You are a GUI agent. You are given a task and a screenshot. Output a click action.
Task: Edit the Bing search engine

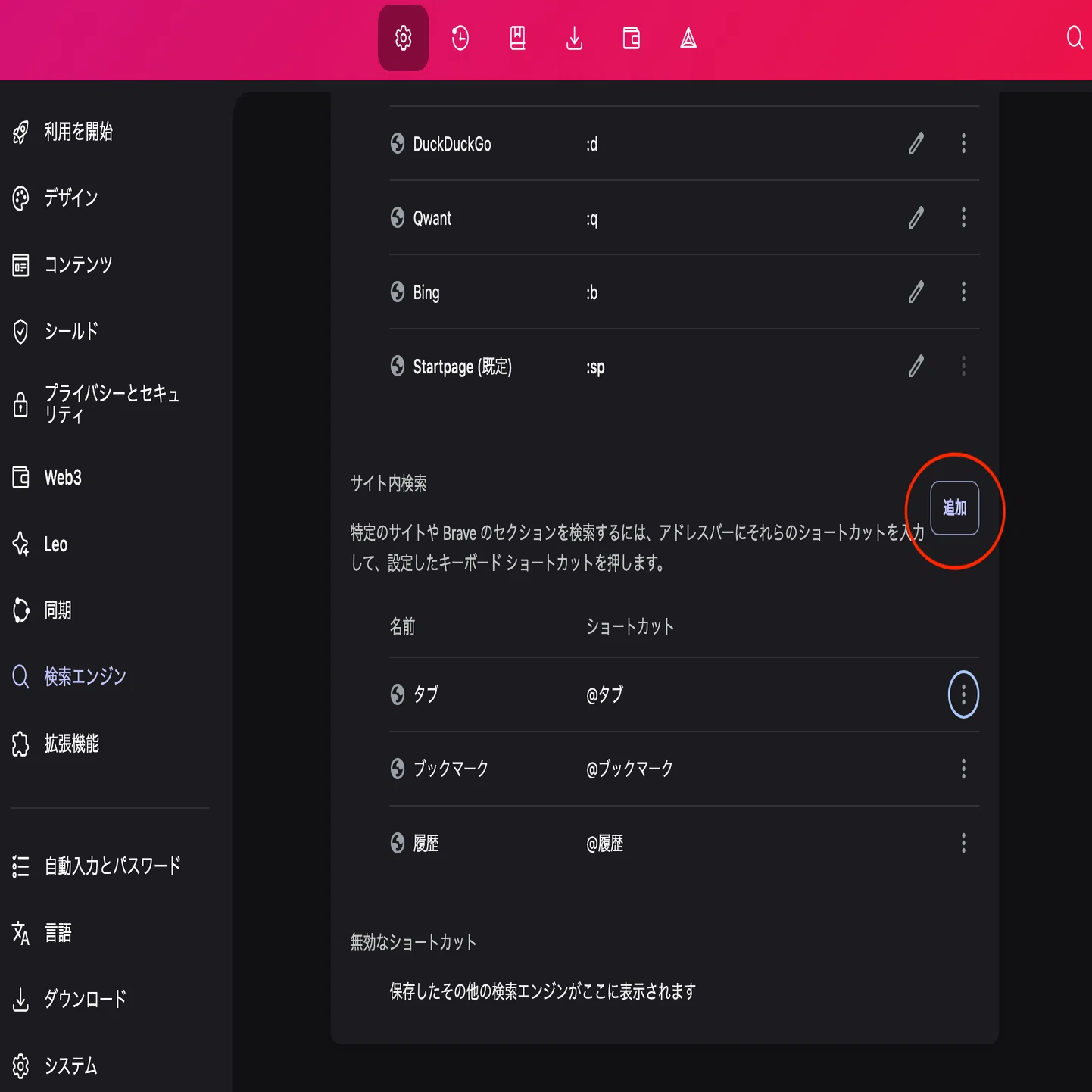point(916,292)
